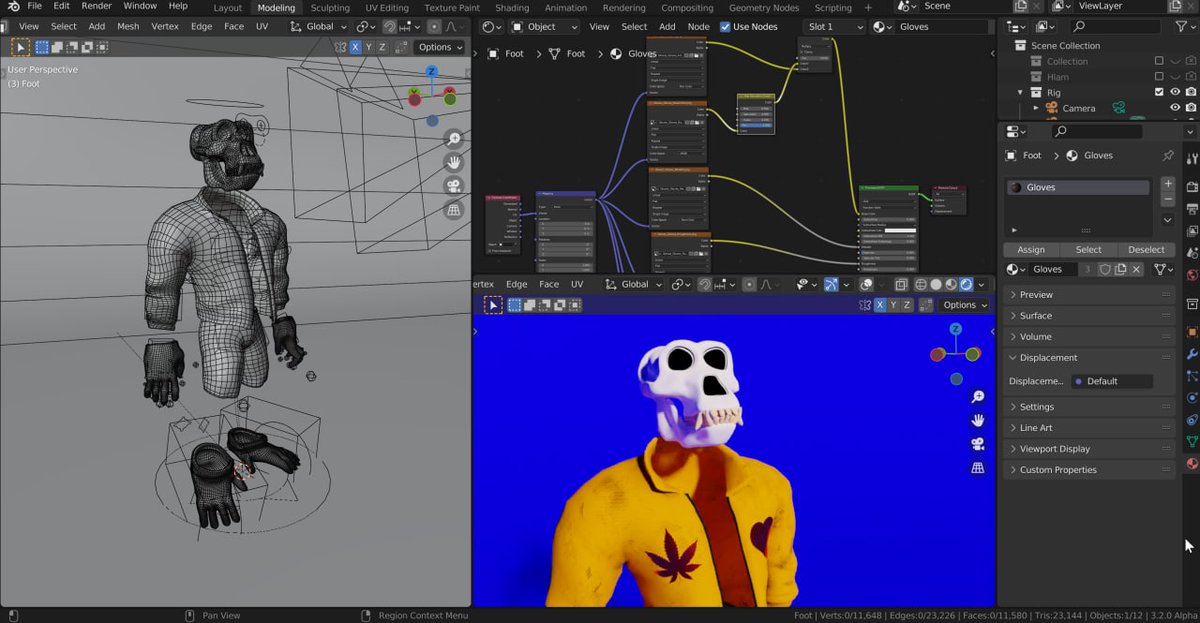Switch perspective/orthographic grid gizmo in wireframe viewport
This screenshot has height=623, width=1200.
point(454,210)
